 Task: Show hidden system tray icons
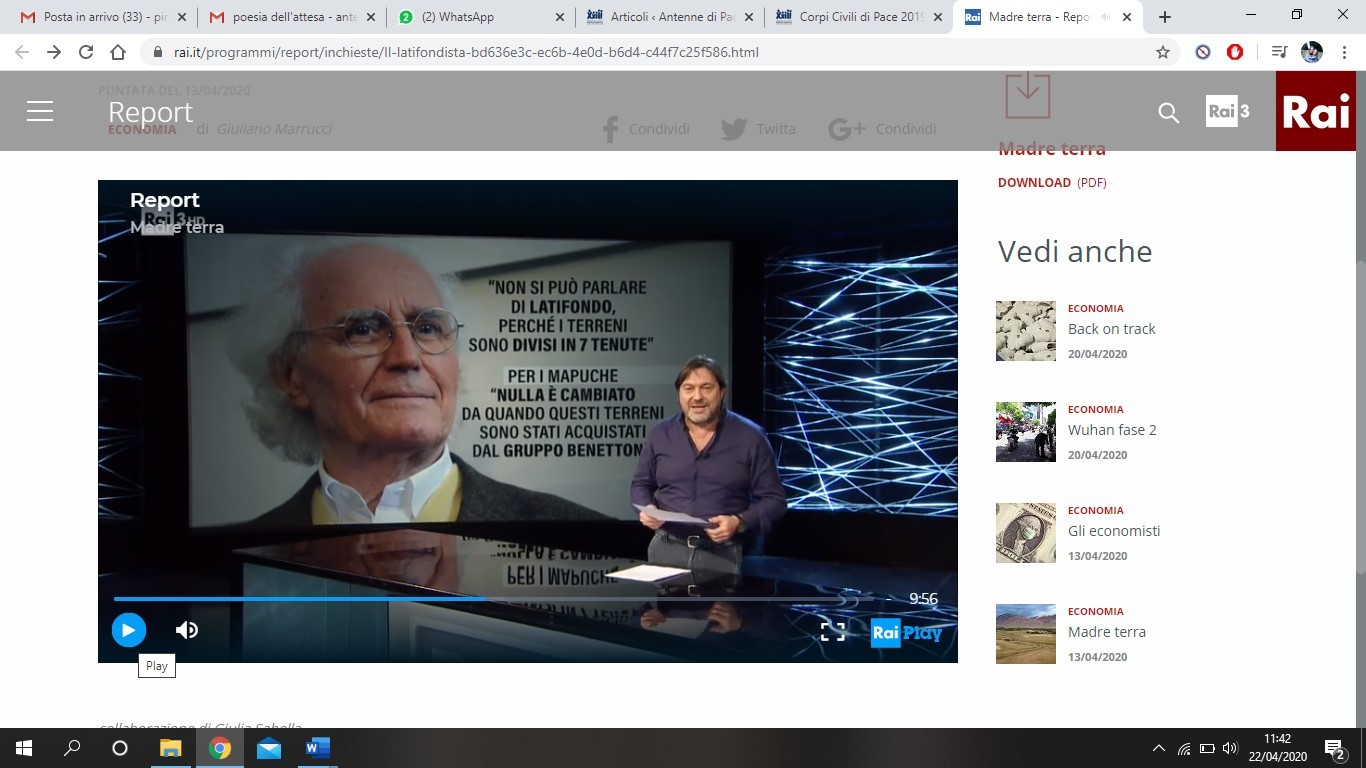[1159, 748]
